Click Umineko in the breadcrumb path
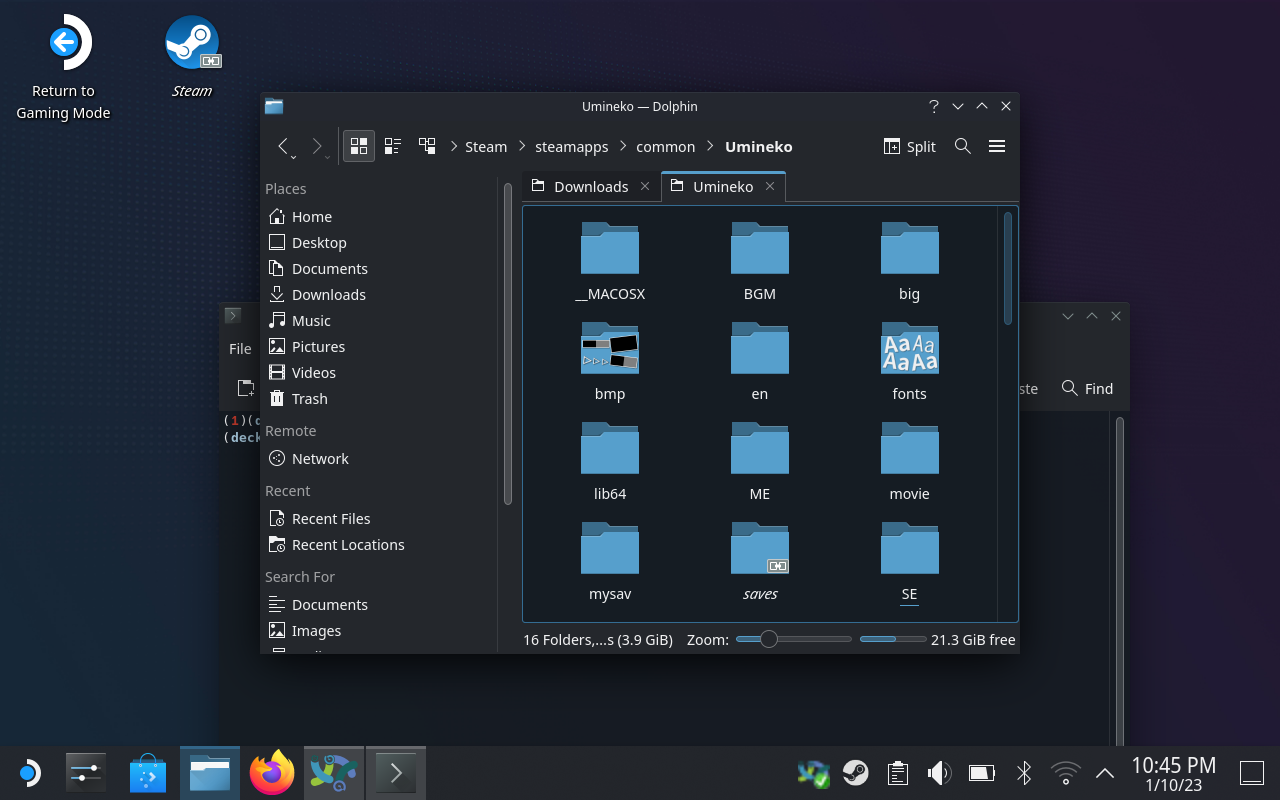 coord(759,146)
